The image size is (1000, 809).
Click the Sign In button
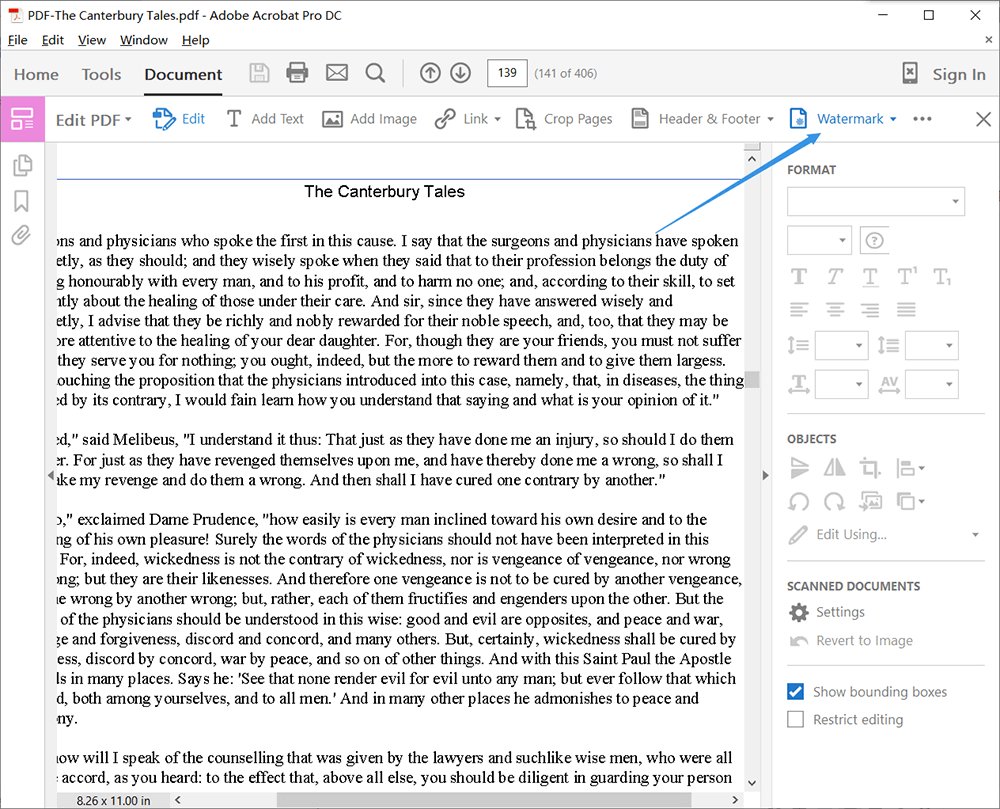point(957,74)
